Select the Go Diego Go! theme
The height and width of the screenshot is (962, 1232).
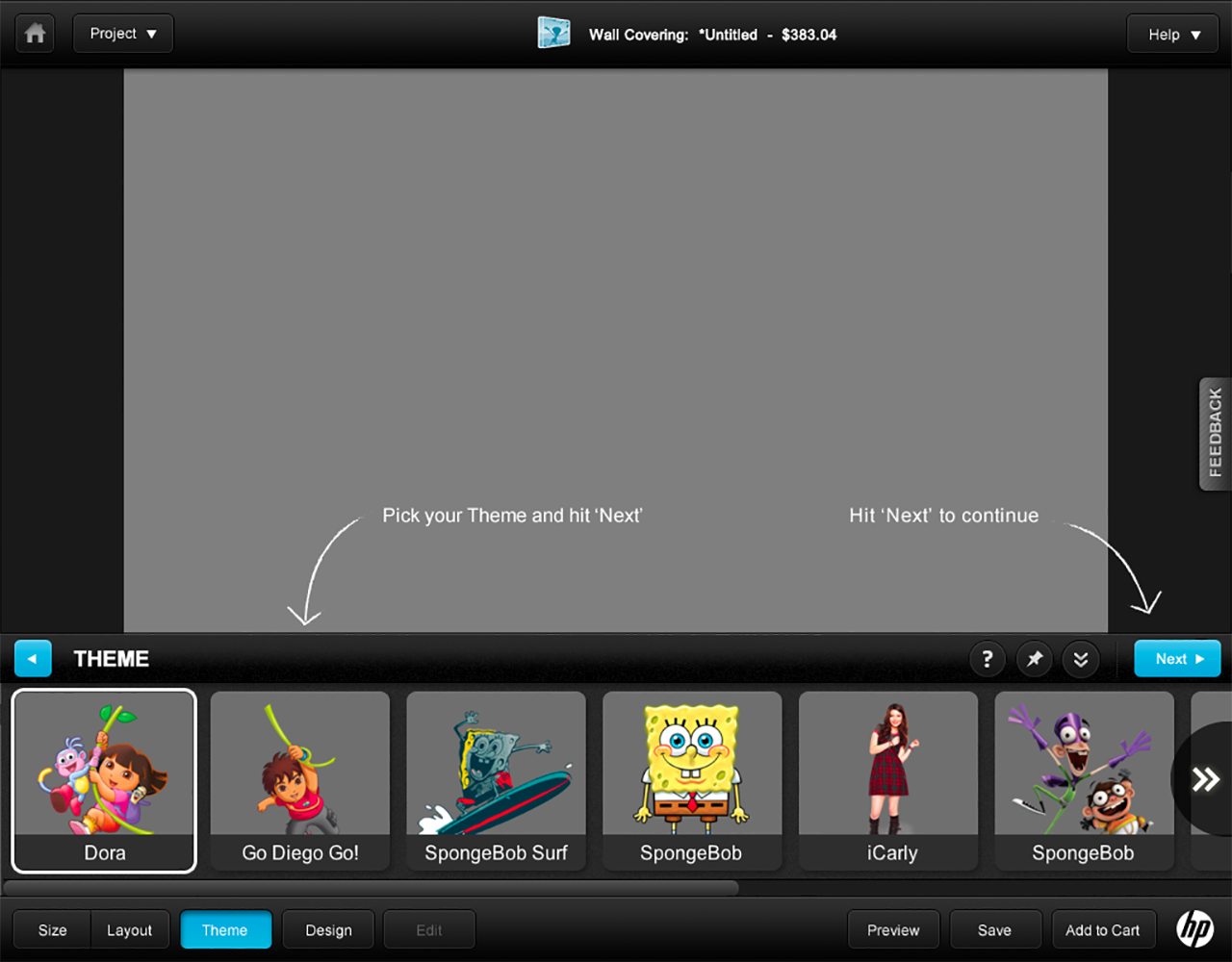[300, 781]
